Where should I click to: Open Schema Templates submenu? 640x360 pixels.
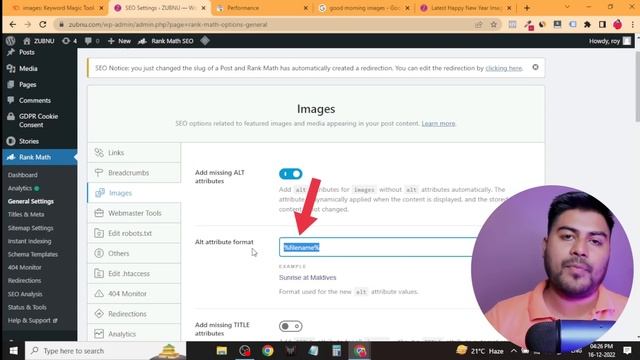click(x=33, y=254)
